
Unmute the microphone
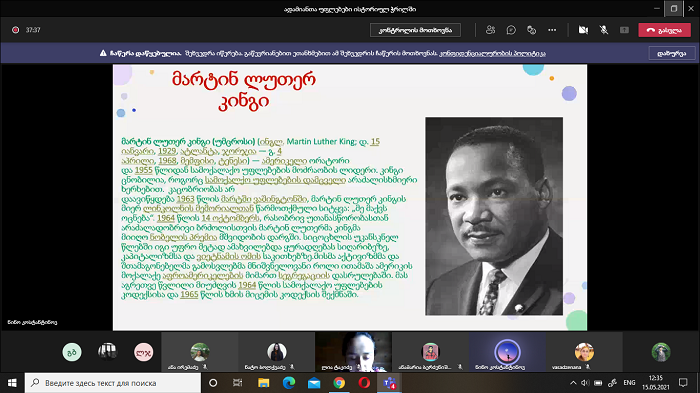pyautogui.click(x=604, y=30)
